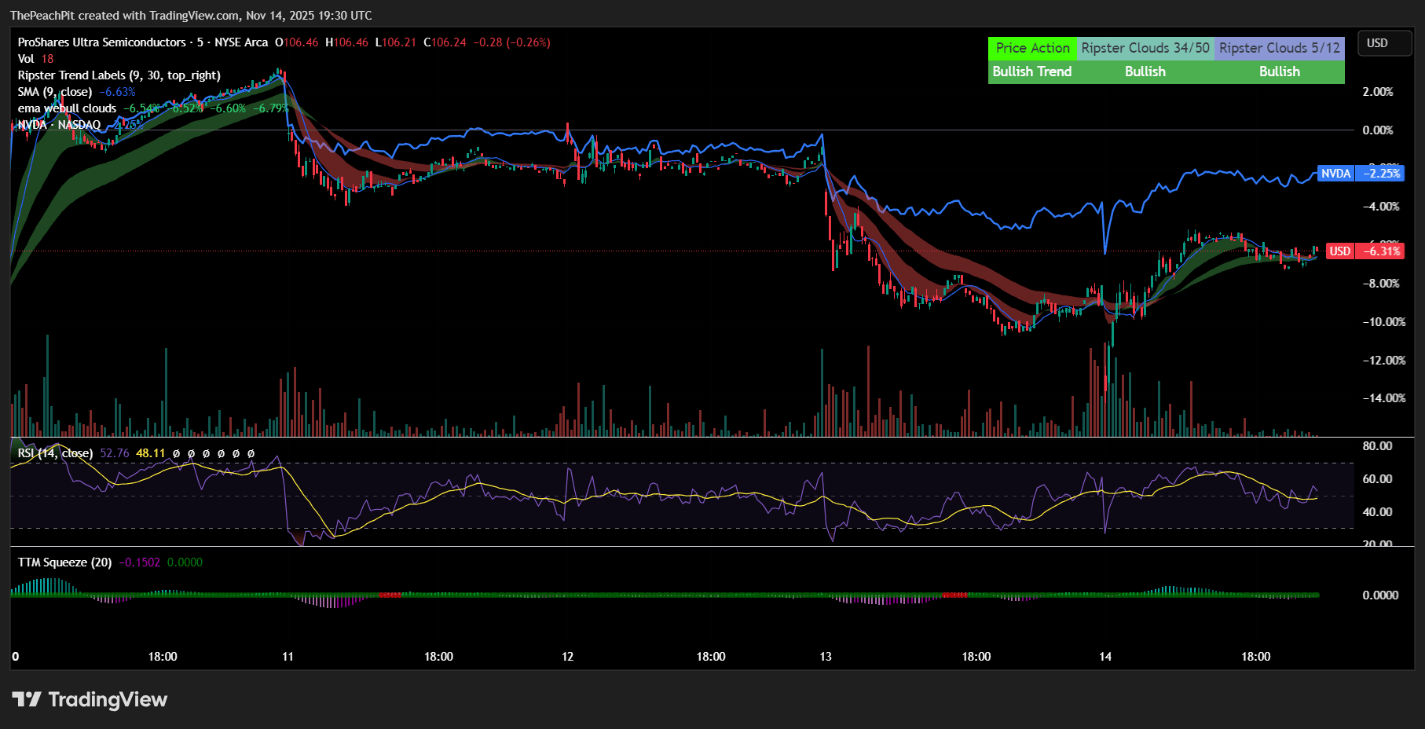This screenshot has height=729, width=1425.
Task: Click the Vol indicator legend label
Action: [27, 59]
